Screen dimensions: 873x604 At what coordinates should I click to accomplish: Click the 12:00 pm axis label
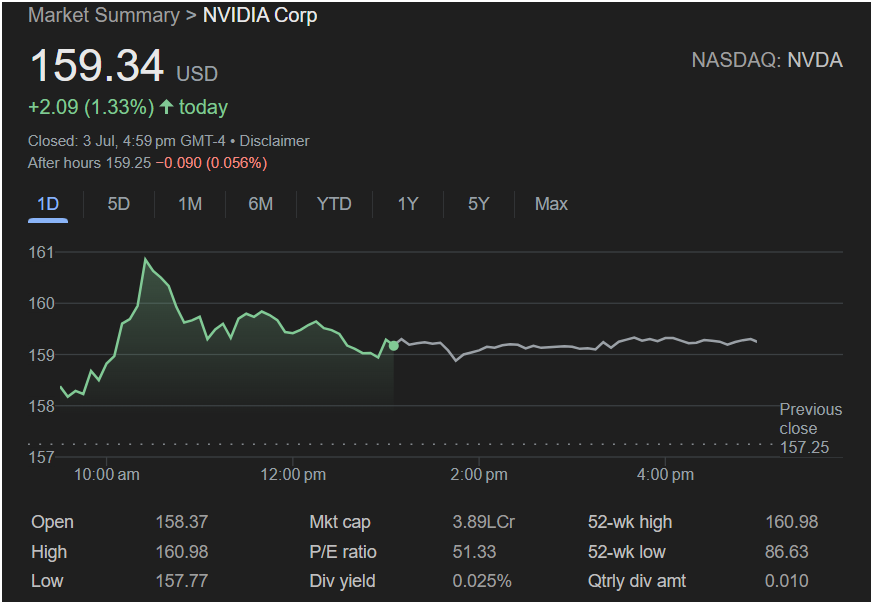coord(293,475)
